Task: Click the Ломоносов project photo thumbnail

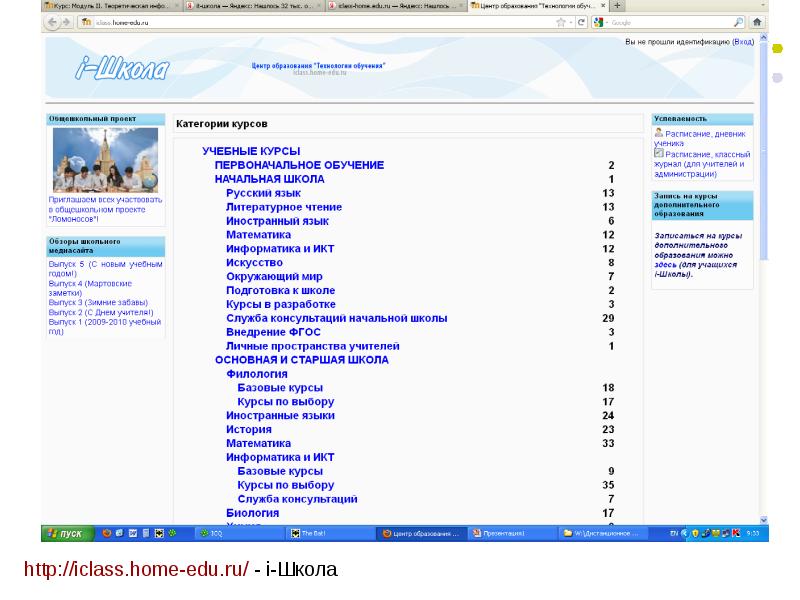Action: 105,160
